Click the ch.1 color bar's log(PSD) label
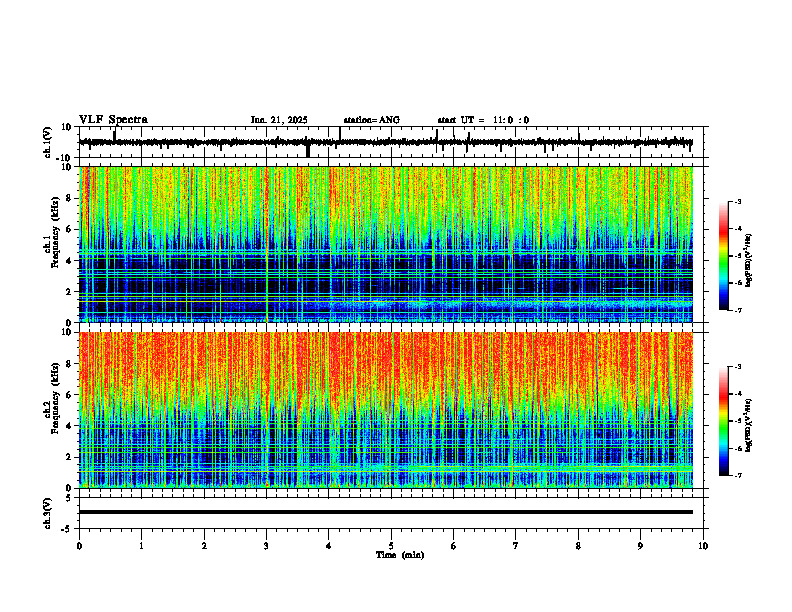 tap(749, 260)
